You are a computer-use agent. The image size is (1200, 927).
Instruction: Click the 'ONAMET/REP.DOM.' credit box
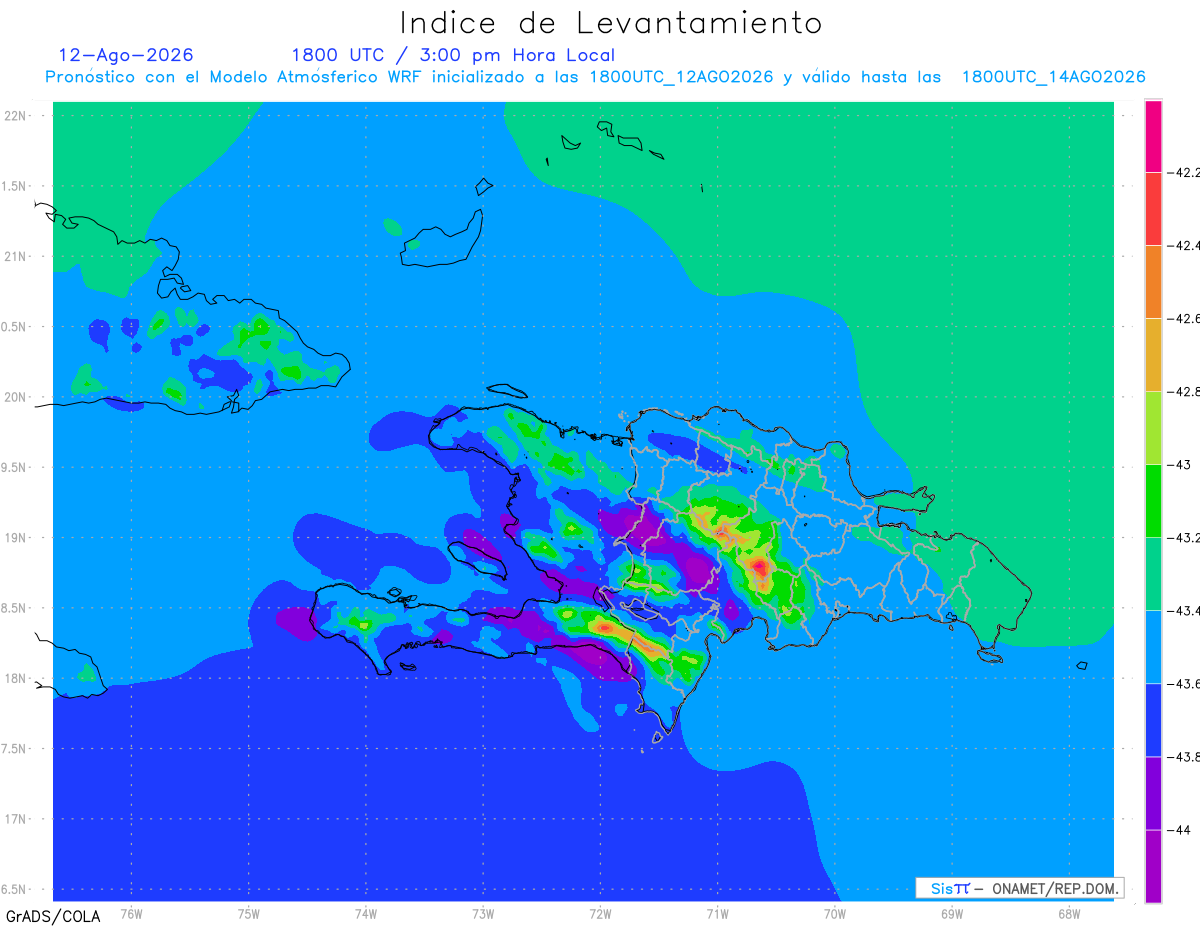[x=1019, y=888]
